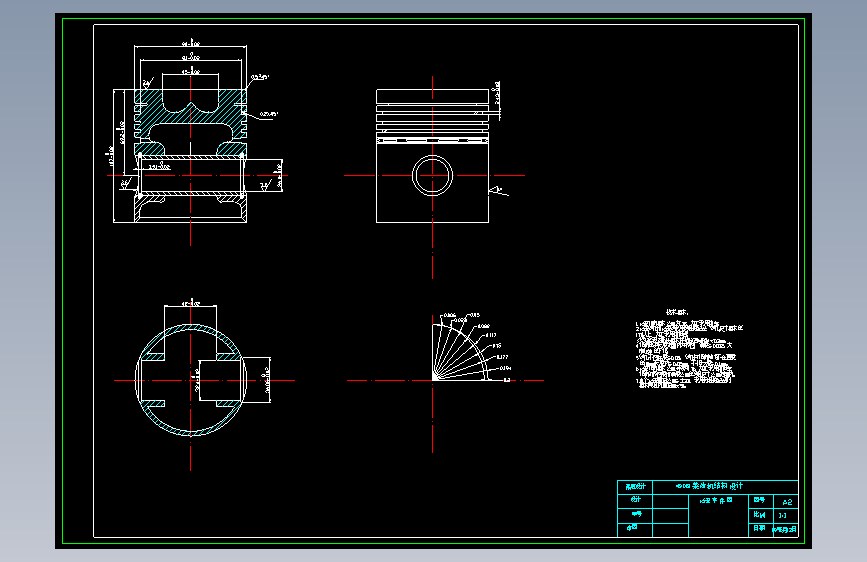Select the pin bore circle in side view
Viewport: 867px width, 562px height.
432,175
